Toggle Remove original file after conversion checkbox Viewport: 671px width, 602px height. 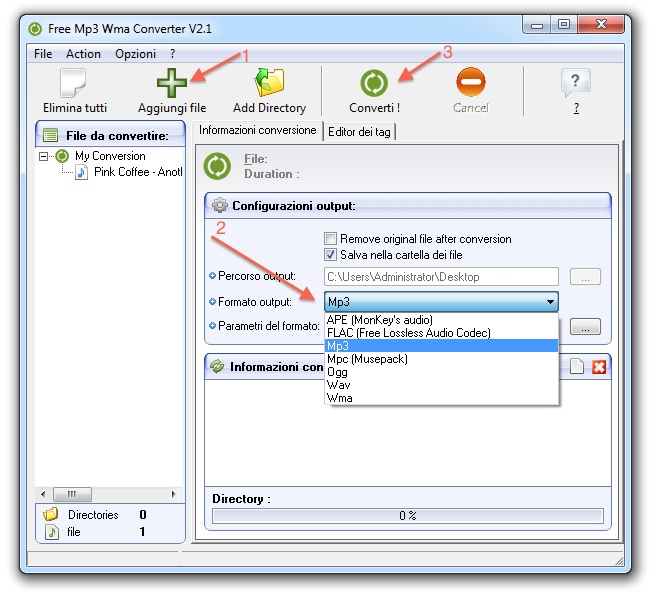pyautogui.click(x=330, y=239)
